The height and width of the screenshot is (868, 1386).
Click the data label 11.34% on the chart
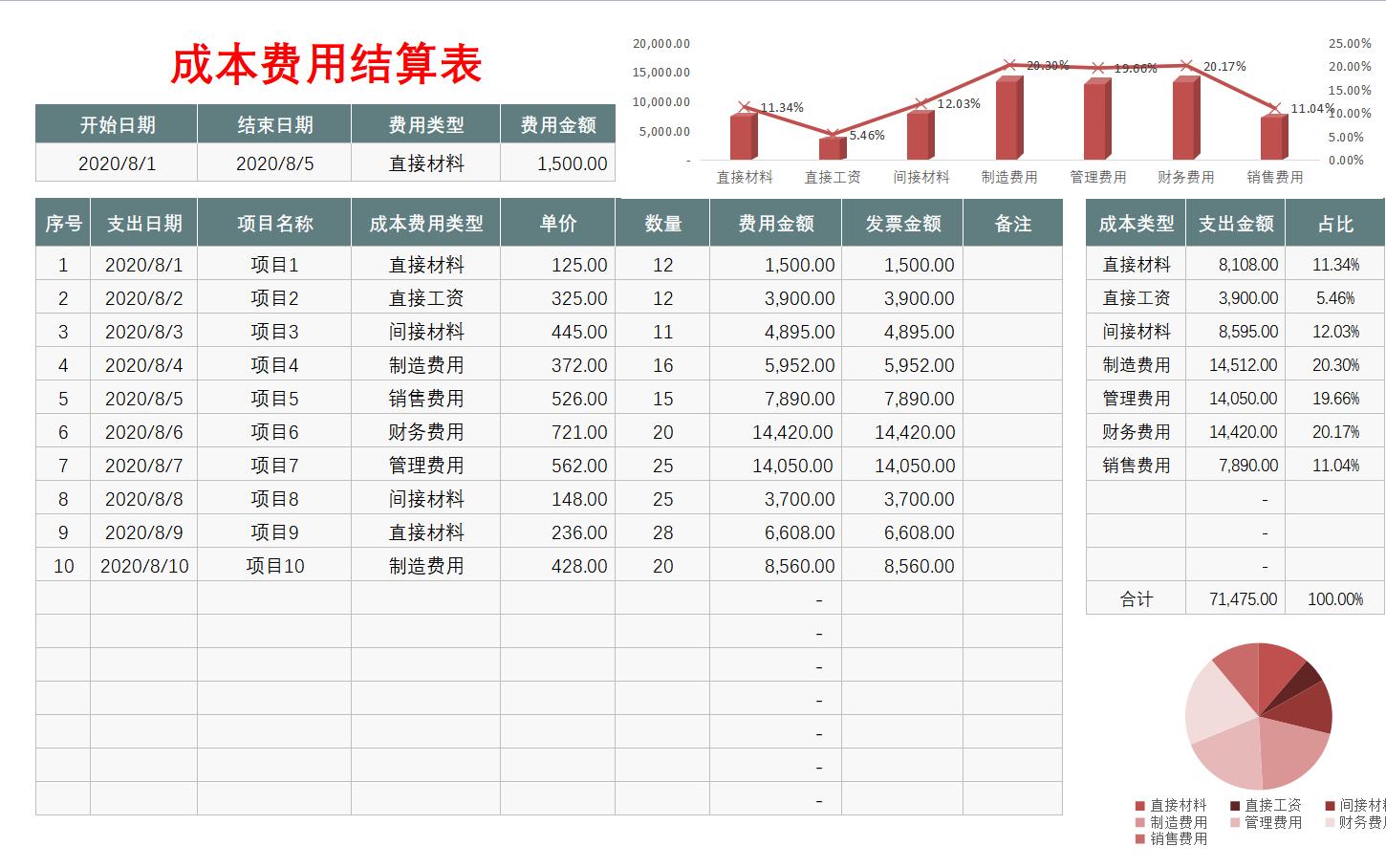click(782, 105)
